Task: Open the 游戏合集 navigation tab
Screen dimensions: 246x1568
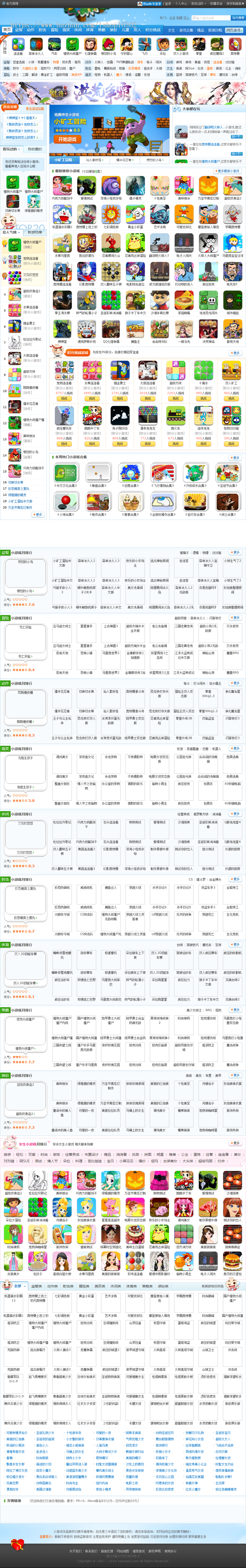Action: (186, 30)
